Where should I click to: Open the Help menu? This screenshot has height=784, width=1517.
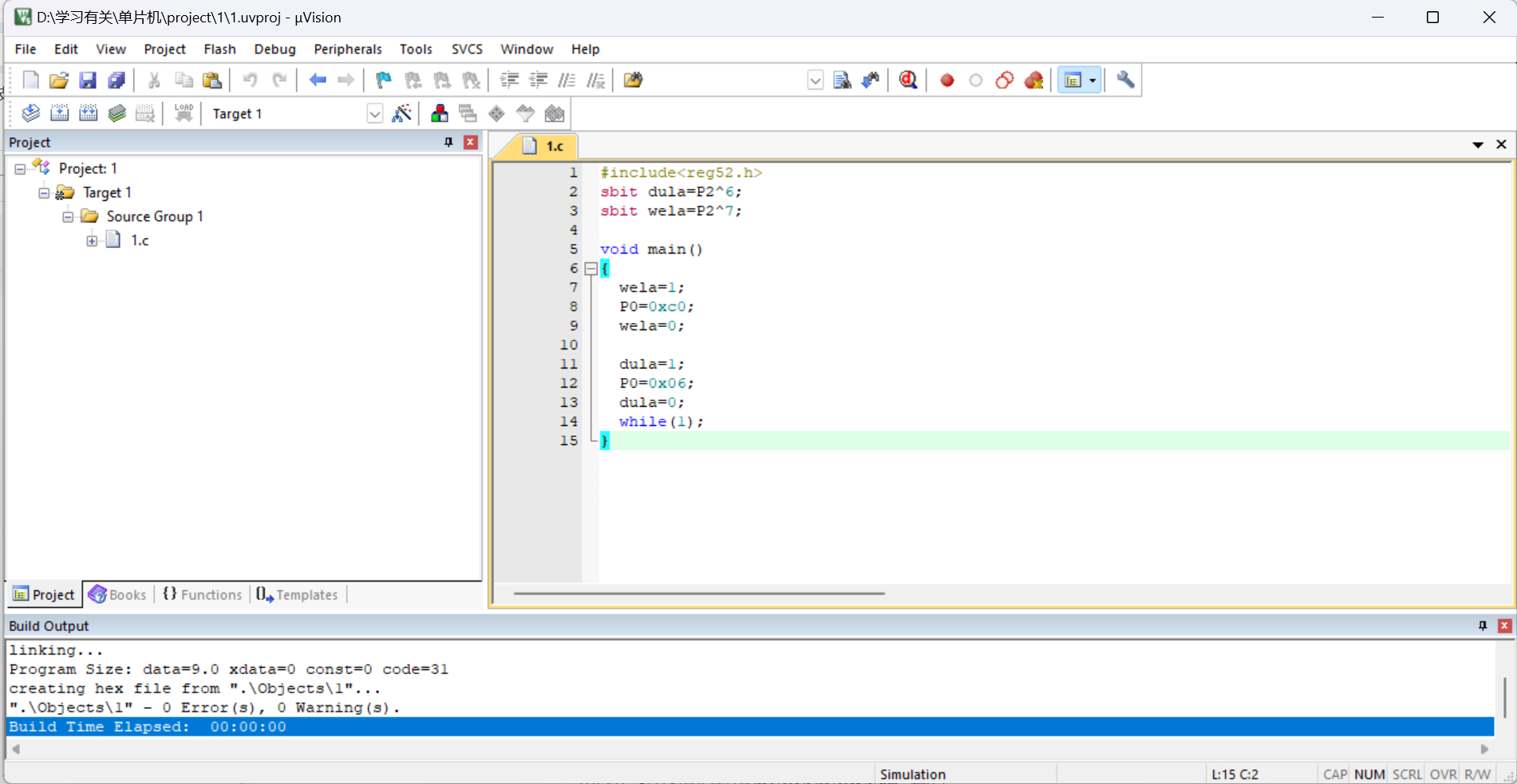tap(585, 49)
